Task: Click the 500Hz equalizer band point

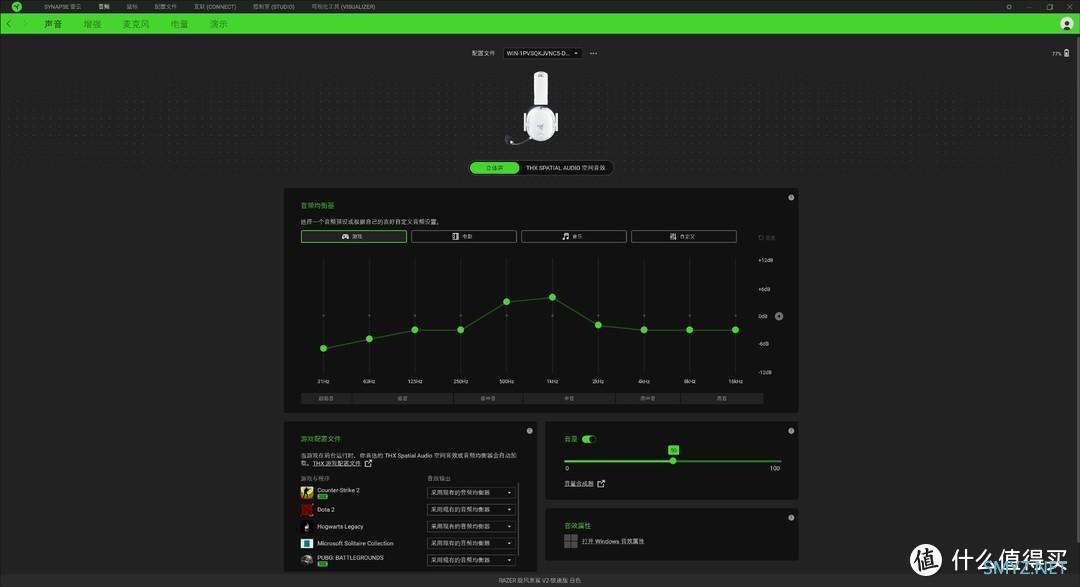Action: click(x=507, y=302)
